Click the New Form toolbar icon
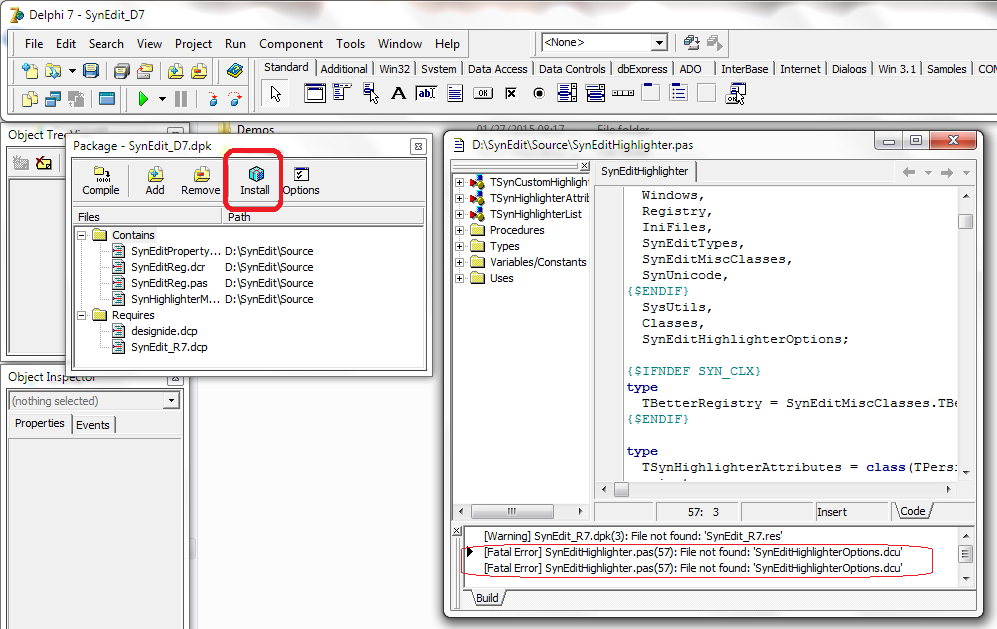The width and height of the screenshot is (997, 629). [x=107, y=99]
